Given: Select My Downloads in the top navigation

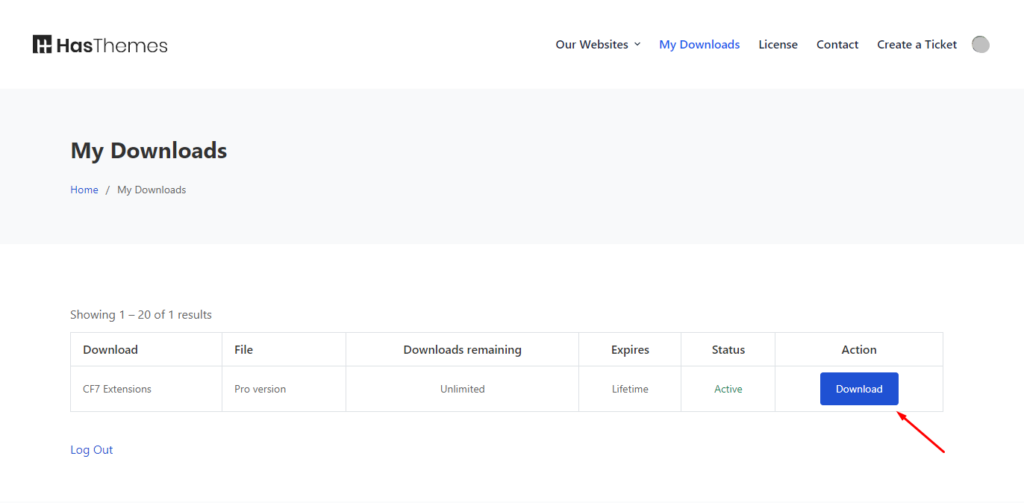Looking at the screenshot, I should tap(699, 44).
